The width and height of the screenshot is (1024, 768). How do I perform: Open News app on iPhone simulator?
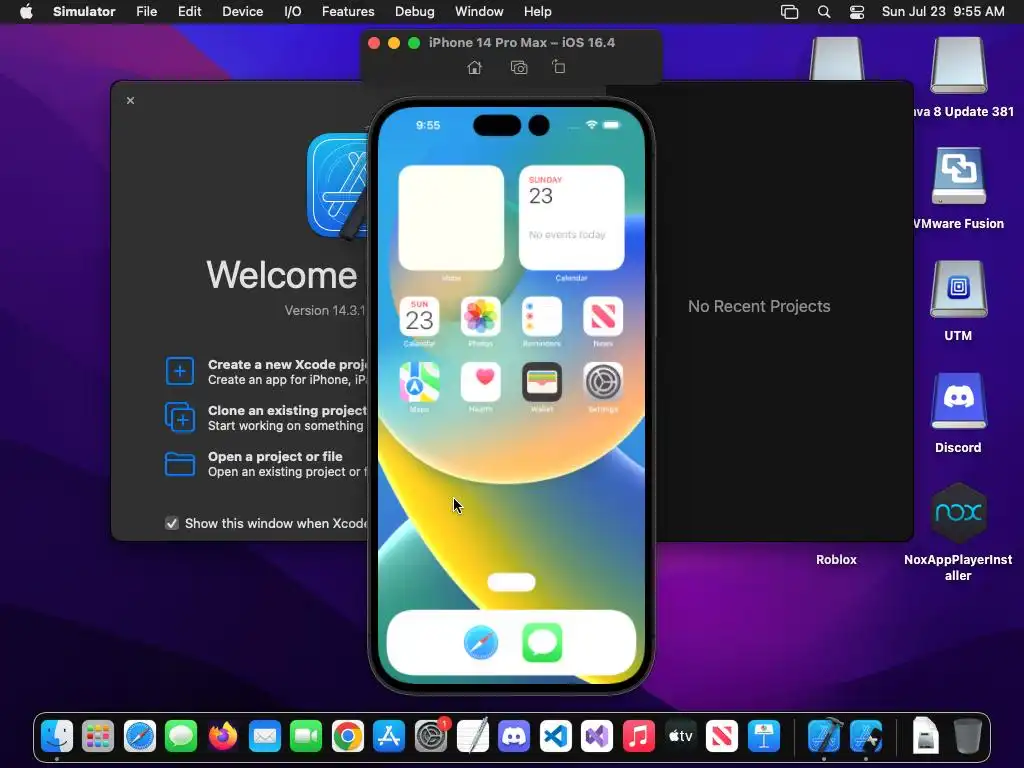tap(603, 317)
